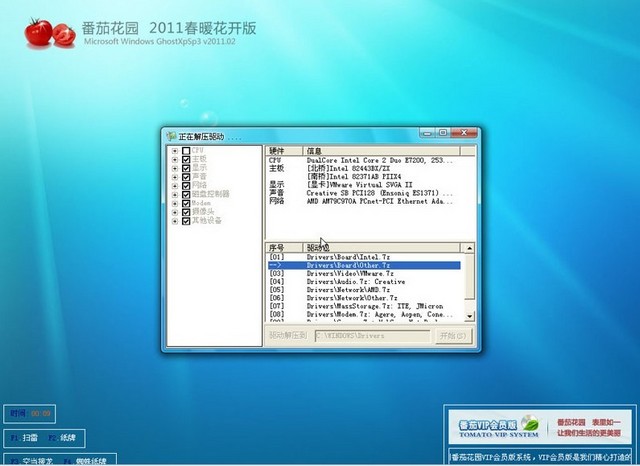Screen dimensions: 640x466
Task: Expand the CPU tree node
Action: coord(175,151)
